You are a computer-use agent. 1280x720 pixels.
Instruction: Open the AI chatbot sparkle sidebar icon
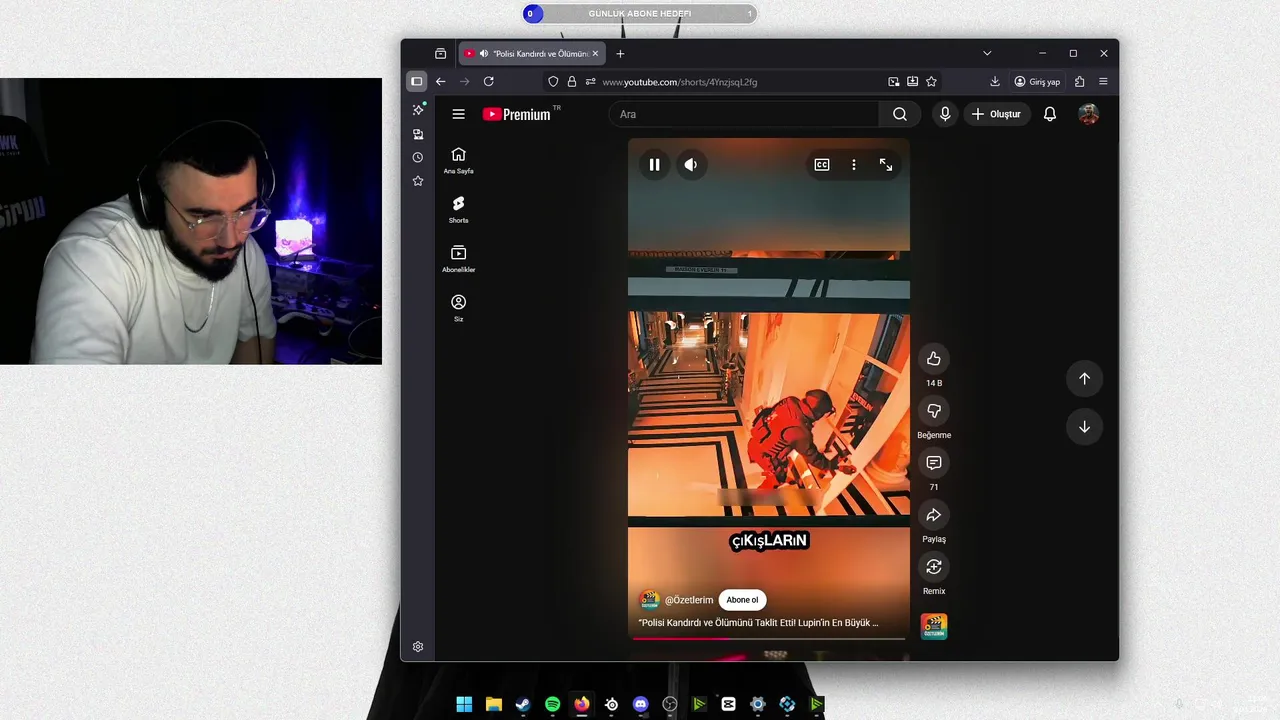418,109
